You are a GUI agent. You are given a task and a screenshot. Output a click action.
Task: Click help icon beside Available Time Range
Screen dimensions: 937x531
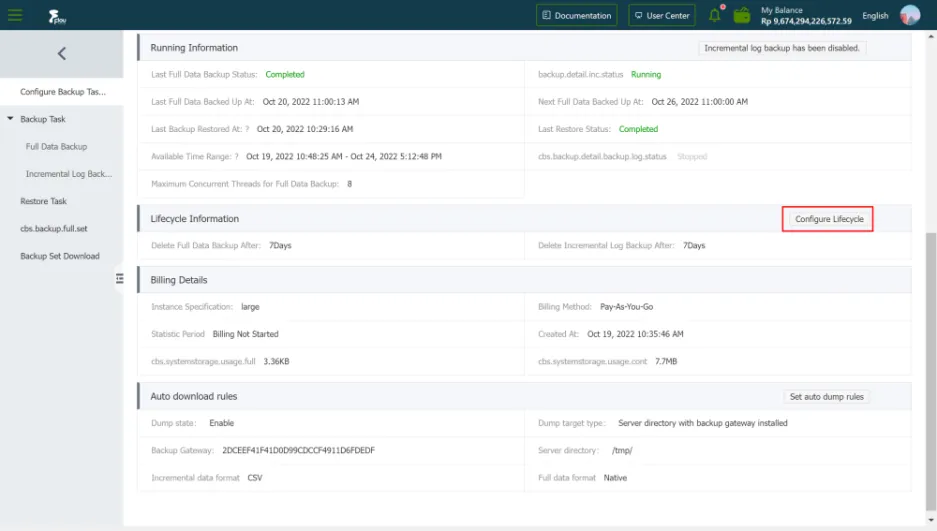point(236,157)
